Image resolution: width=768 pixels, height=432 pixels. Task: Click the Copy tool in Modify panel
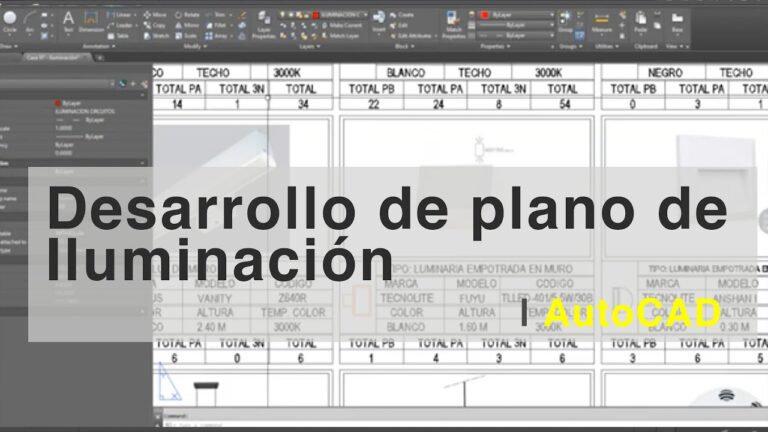(x=155, y=25)
